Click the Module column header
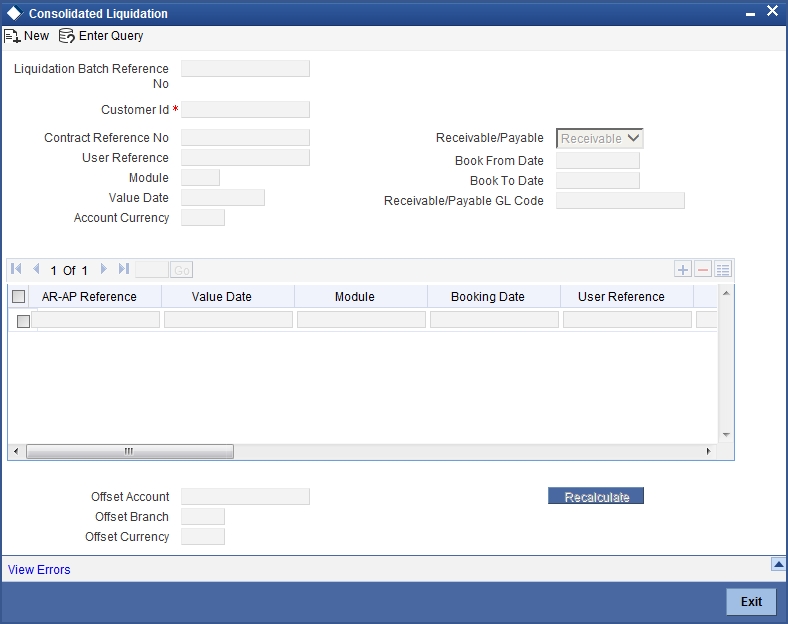 click(355, 297)
